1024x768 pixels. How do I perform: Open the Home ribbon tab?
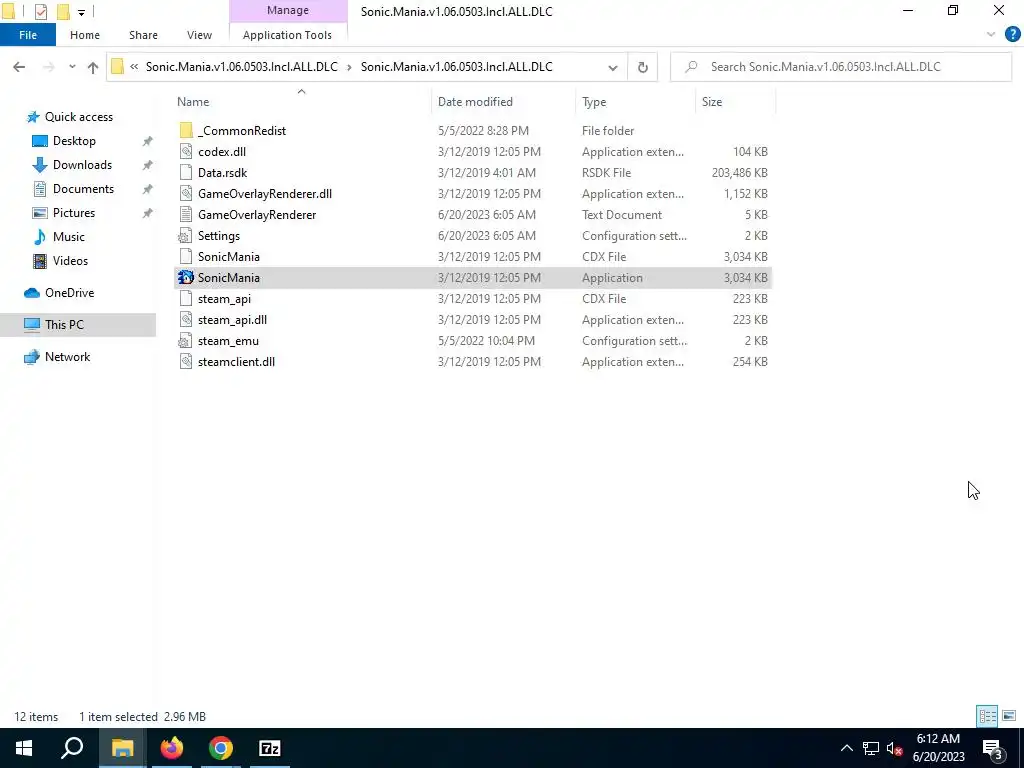coord(85,35)
